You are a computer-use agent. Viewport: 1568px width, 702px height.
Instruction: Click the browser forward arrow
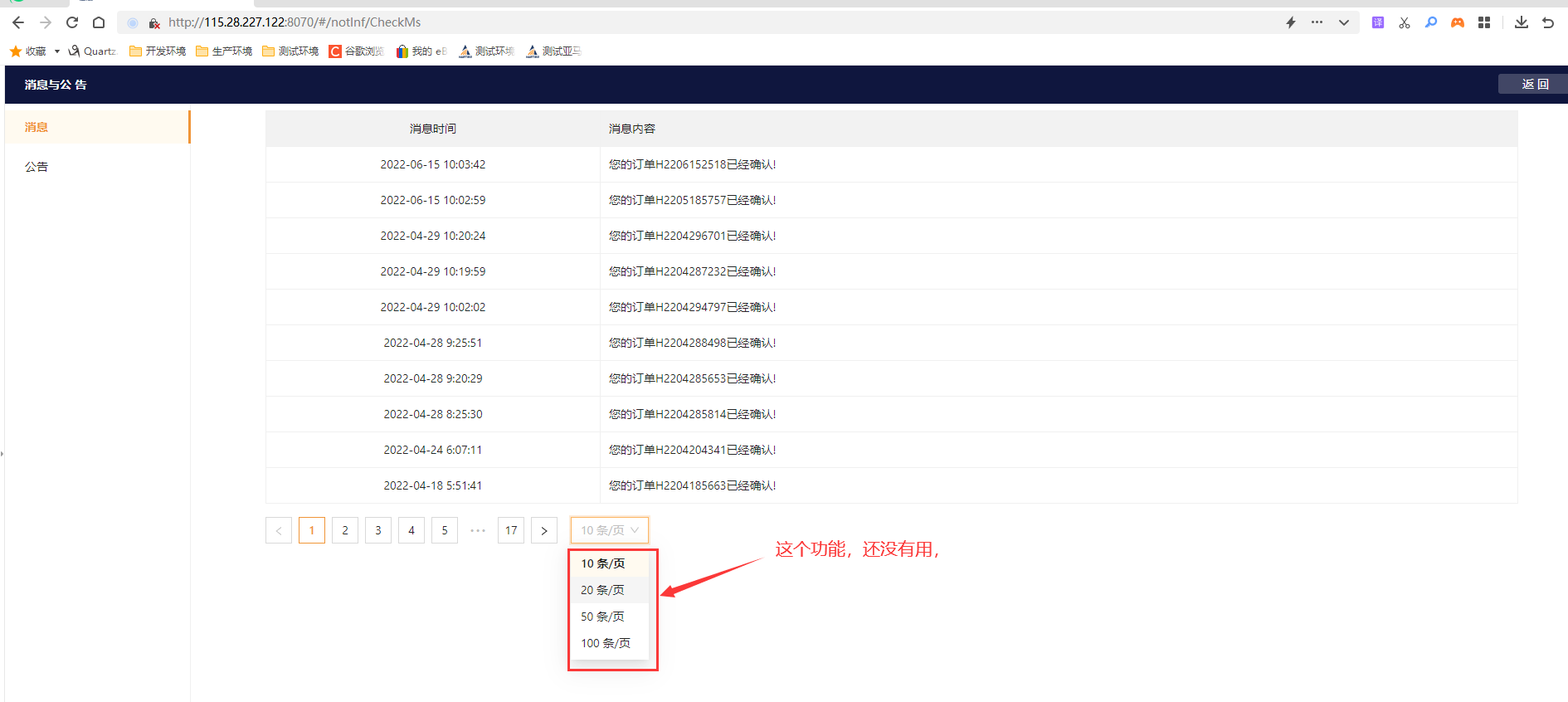pos(46,22)
